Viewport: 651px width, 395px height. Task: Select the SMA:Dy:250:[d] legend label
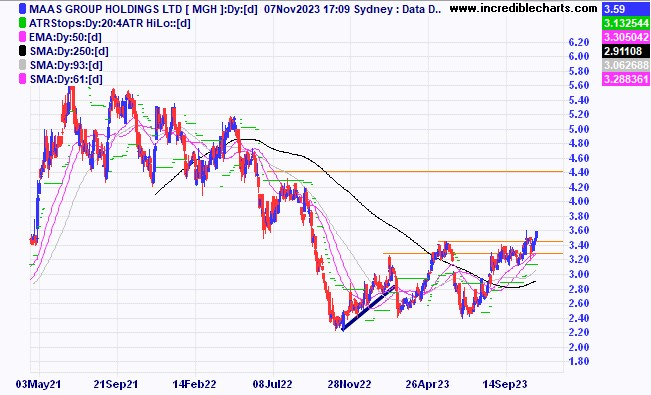(x=69, y=52)
